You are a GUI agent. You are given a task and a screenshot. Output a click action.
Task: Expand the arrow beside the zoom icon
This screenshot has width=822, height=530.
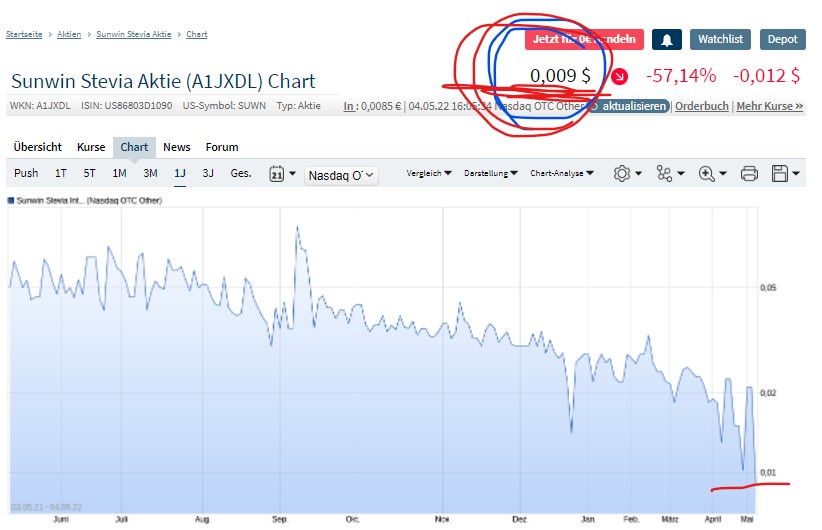[x=723, y=174]
